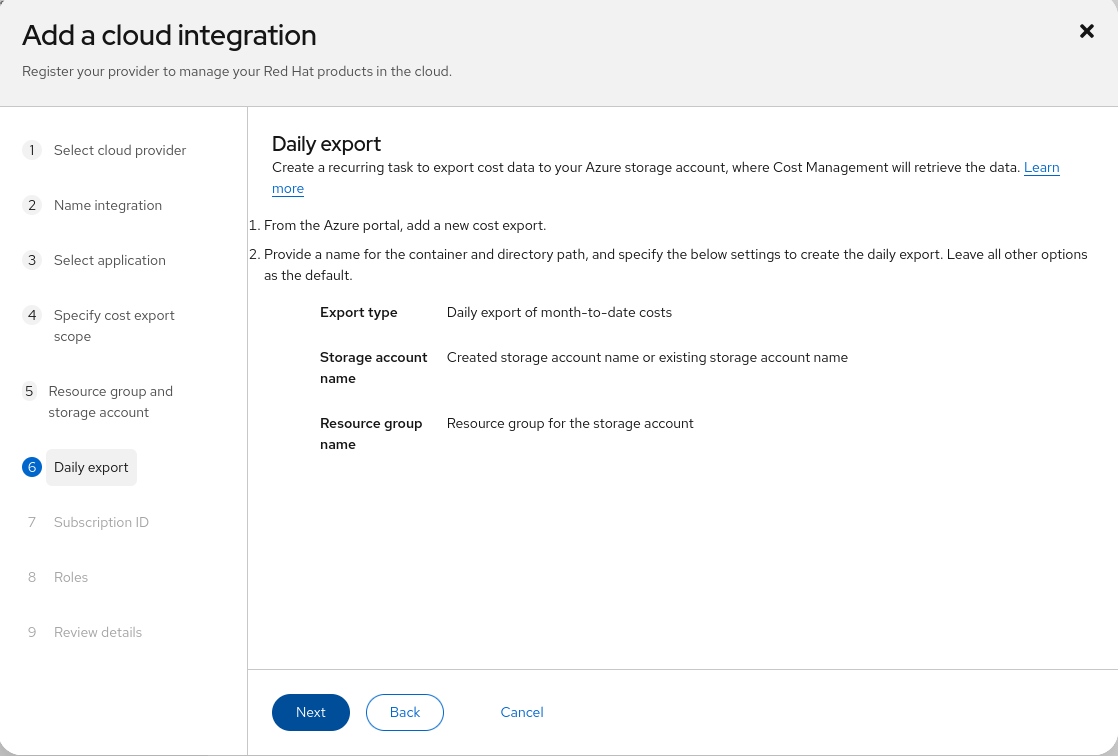Screen dimensions: 1118x756
Task: Open the Learn more link
Action: [x=1041, y=168]
